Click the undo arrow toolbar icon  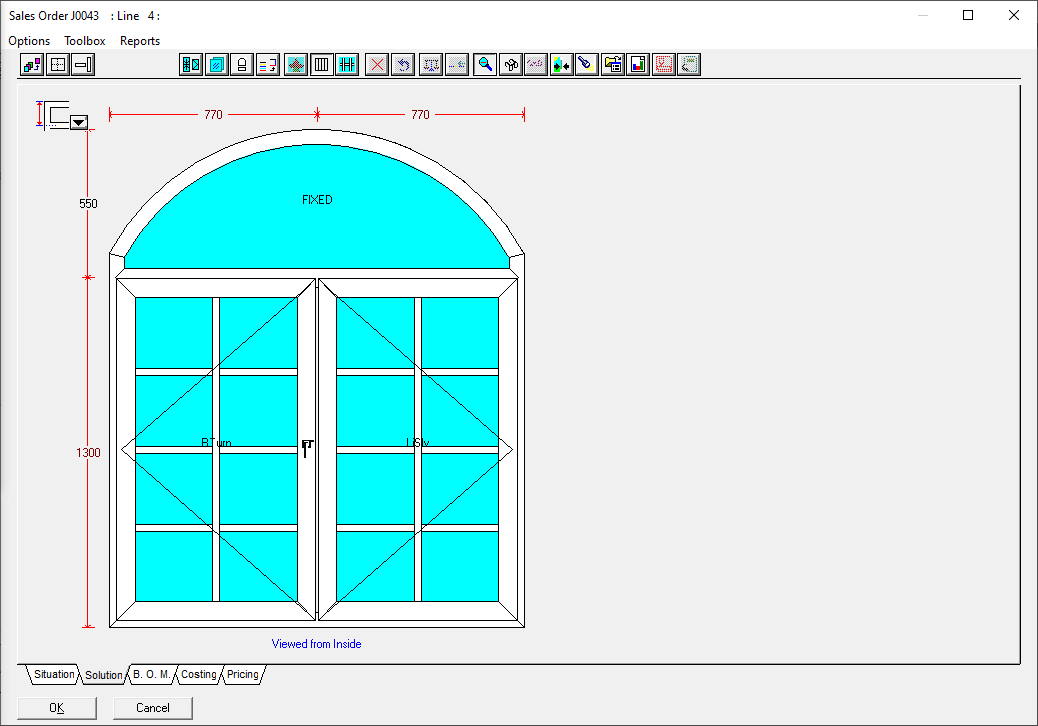point(403,65)
